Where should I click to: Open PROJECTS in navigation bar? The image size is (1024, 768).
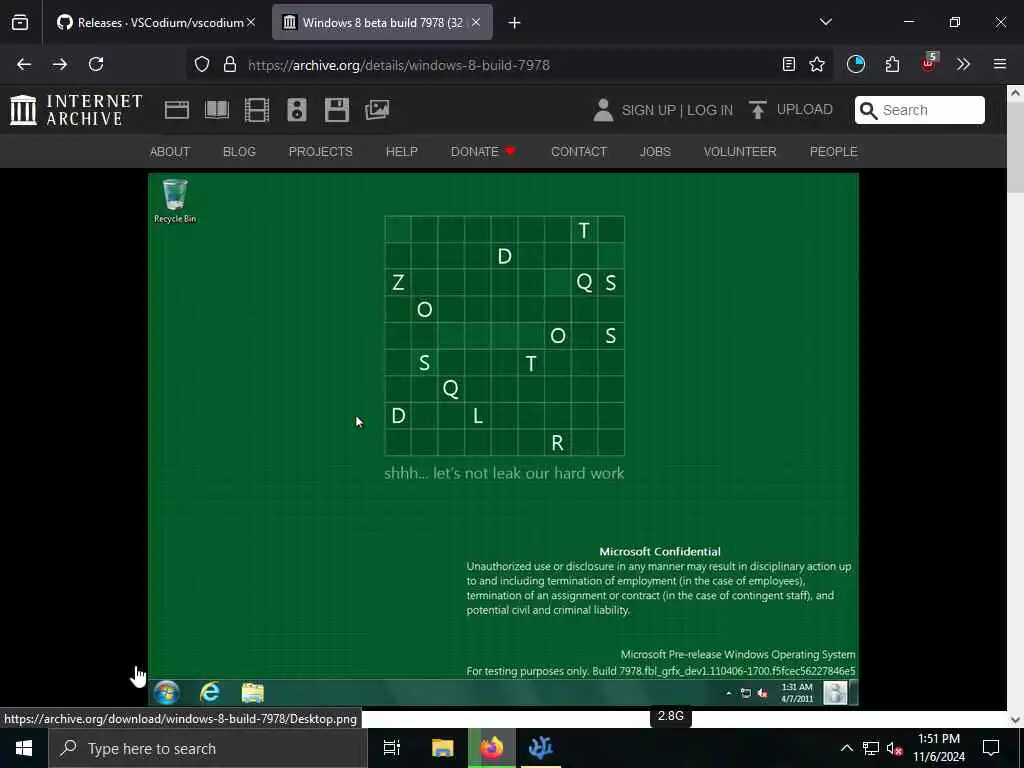(x=321, y=152)
